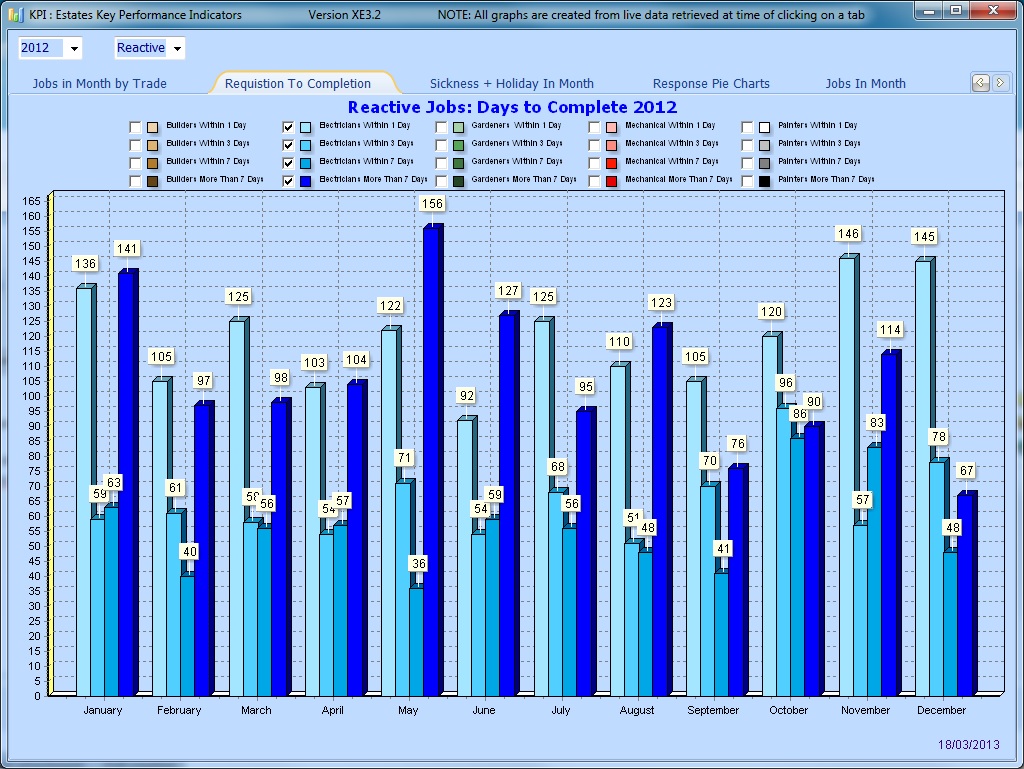Viewport: 1024px width, 769px height.
Task: Enable Gardeners Within 3 Days series
Action: pos(441,145)
